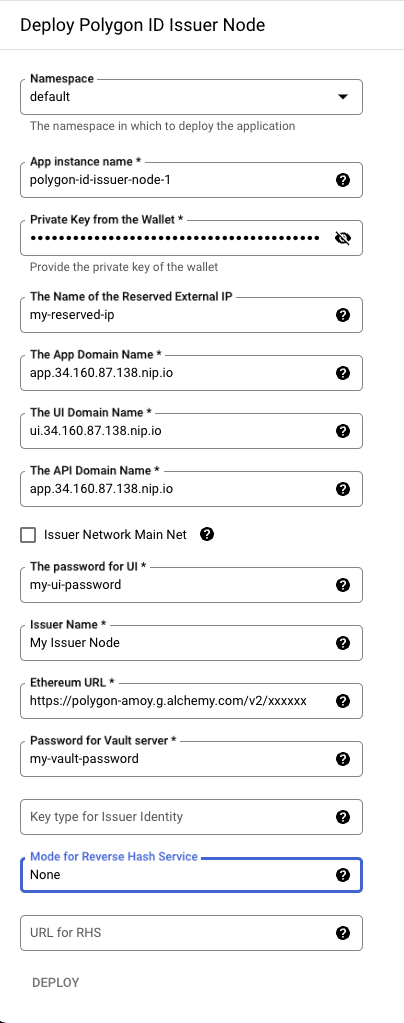The image size is (404, 1023).
Task: Focus the Issuer Name input field
Action: (x=191, y=643)
